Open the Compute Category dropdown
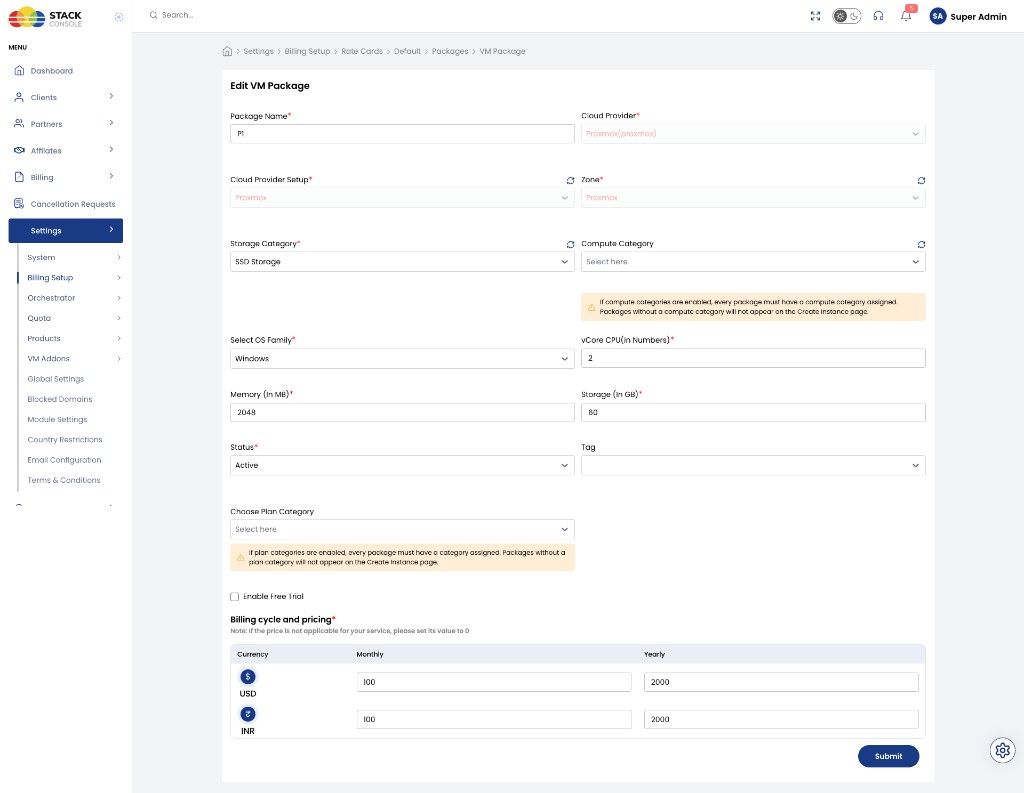Viewport: 1024px width, 793px height. click(x=753, y=262)
